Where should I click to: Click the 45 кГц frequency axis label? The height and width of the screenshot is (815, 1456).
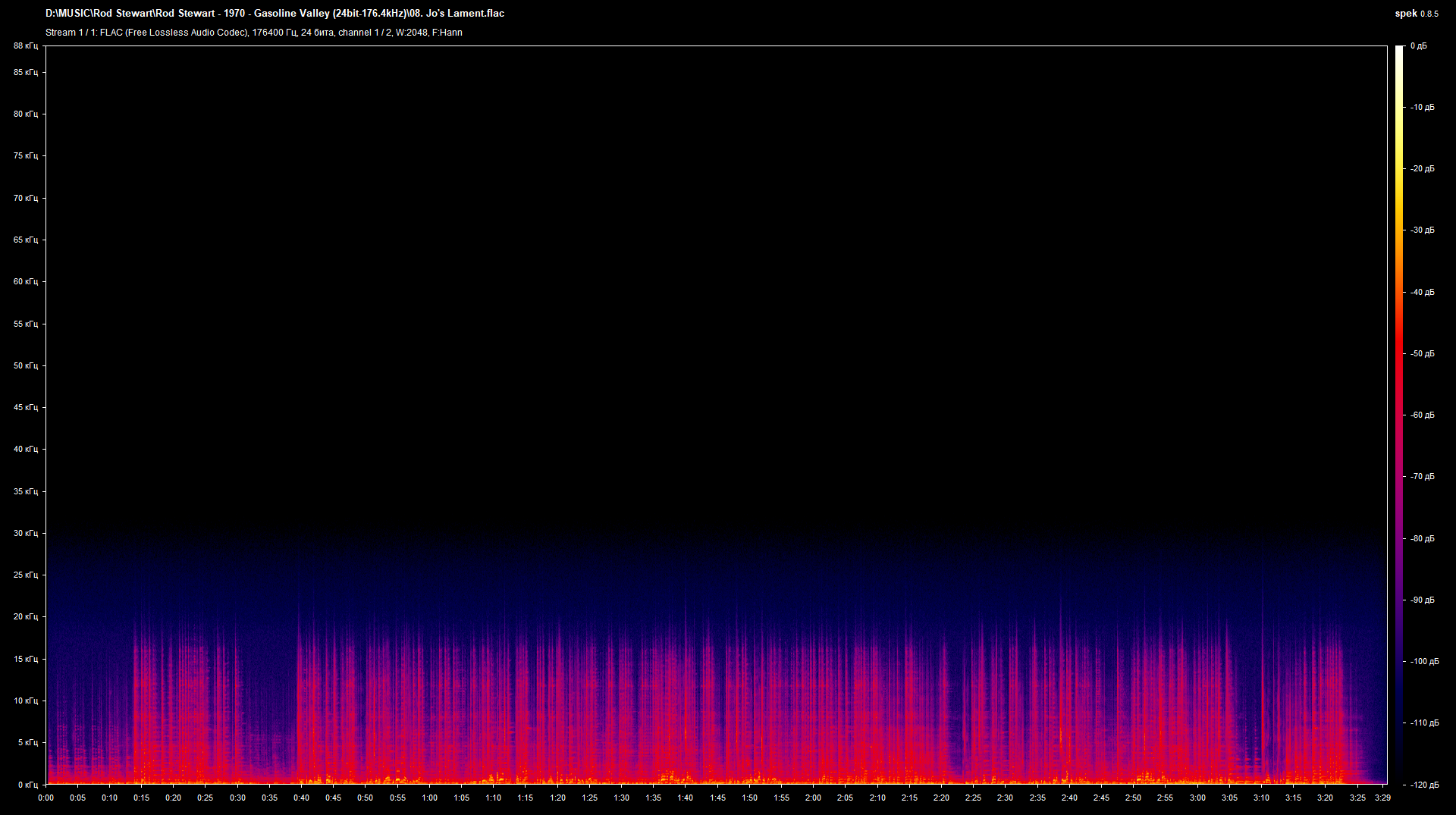25,407
